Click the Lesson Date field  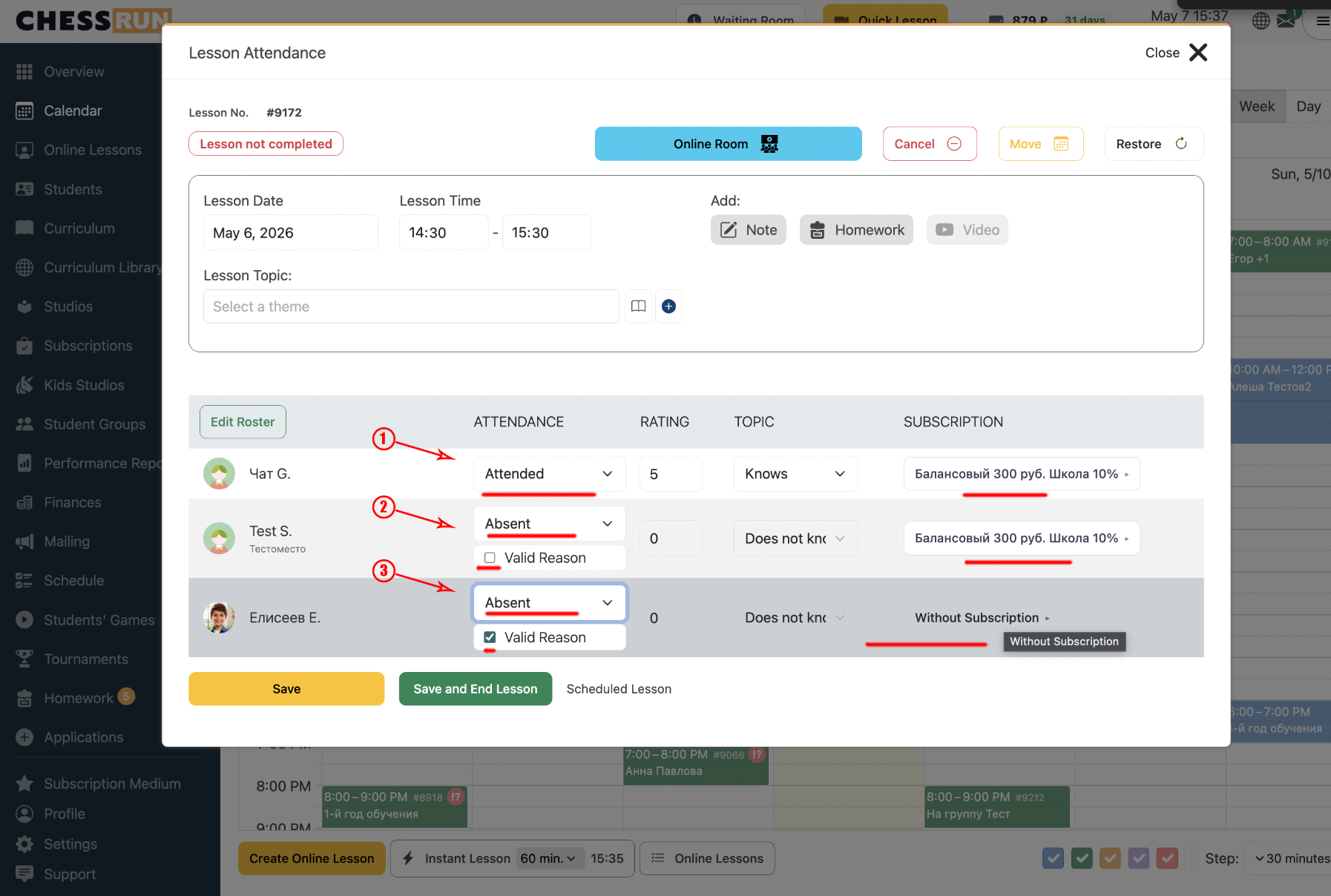291,233
